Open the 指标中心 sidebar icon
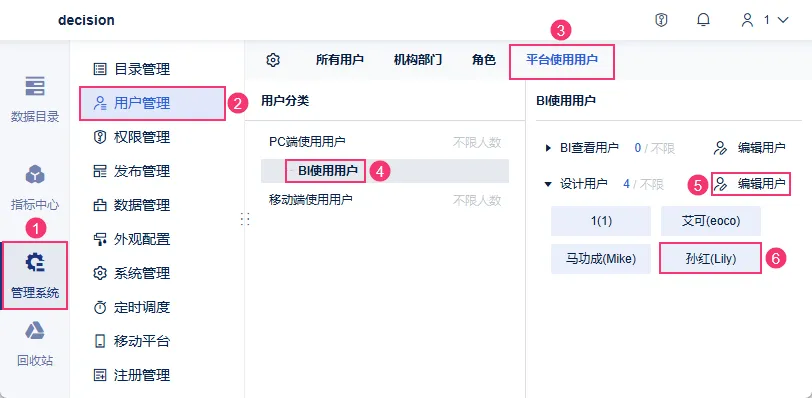The height and width of the screenshot is (398, 812). (x=35, y=175)
